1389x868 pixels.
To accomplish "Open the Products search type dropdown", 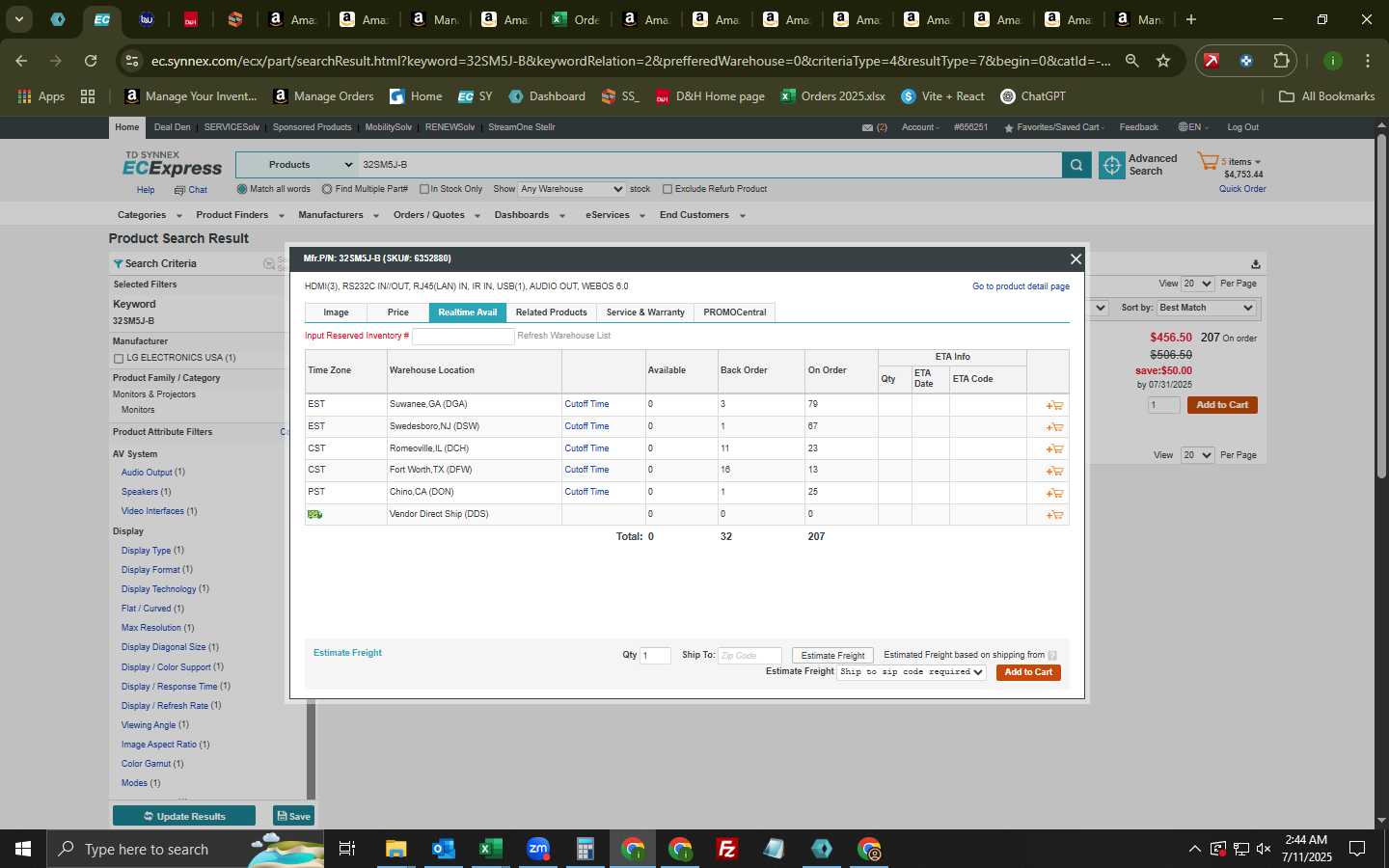I will coord(297,165).
